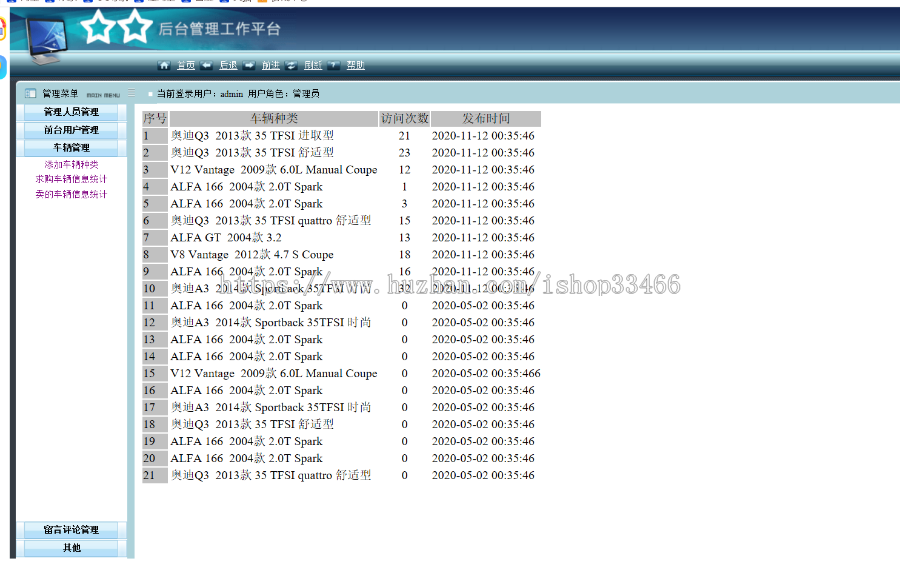This screenshot has width=900, height=564.
Task: Click the striped collapse handle beside MAIN MENU
Action: pos(131,93)
